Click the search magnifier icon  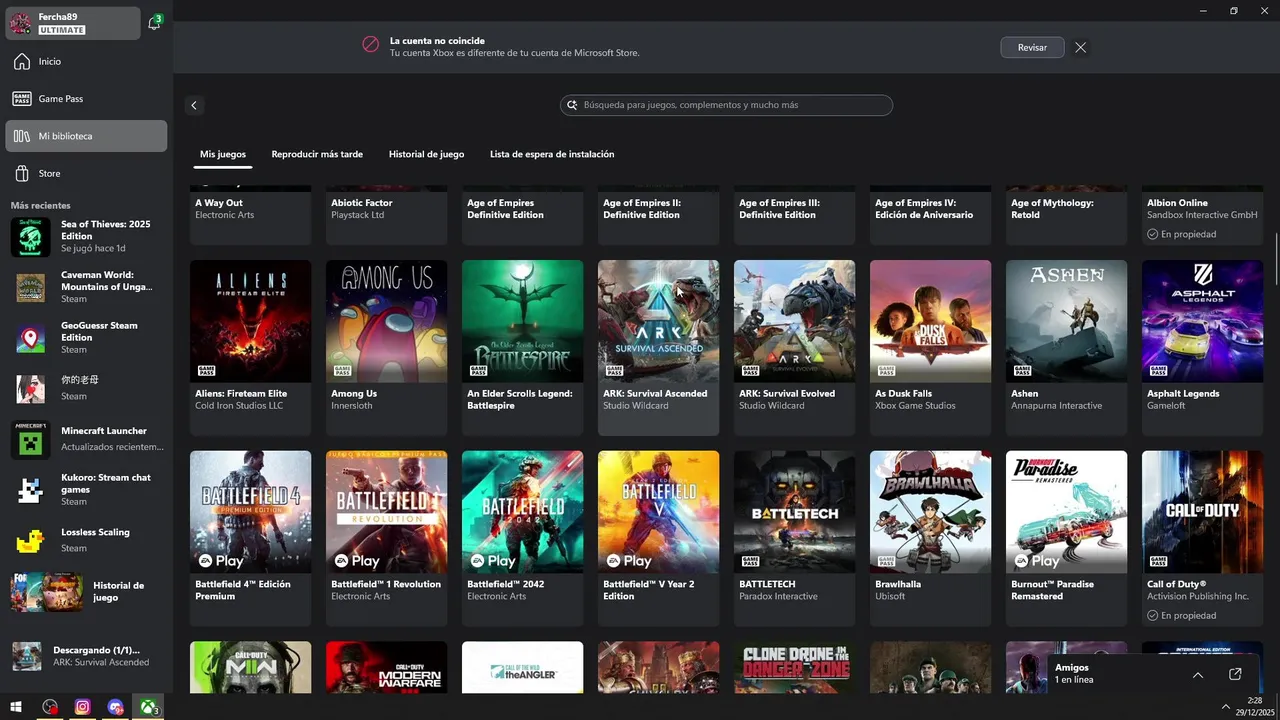(x=572, y=105)
